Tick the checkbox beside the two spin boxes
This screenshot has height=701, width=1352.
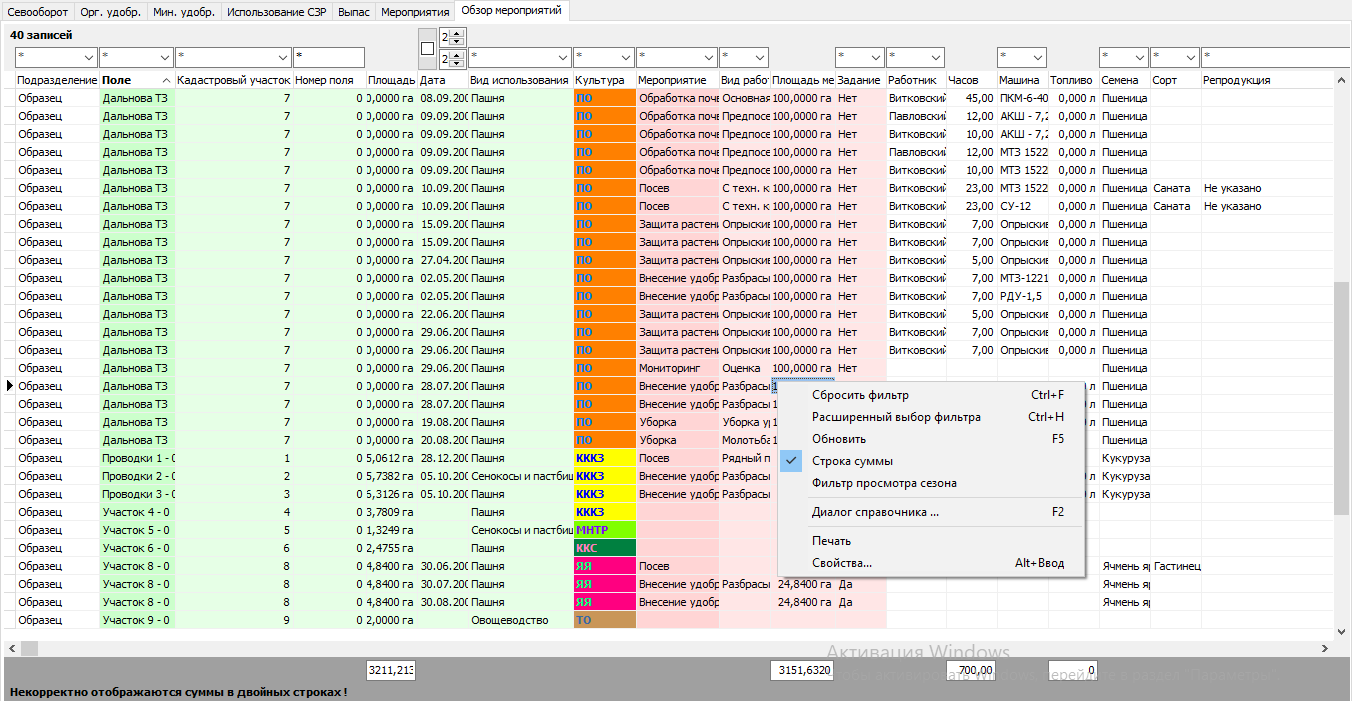tap(428, 48)
